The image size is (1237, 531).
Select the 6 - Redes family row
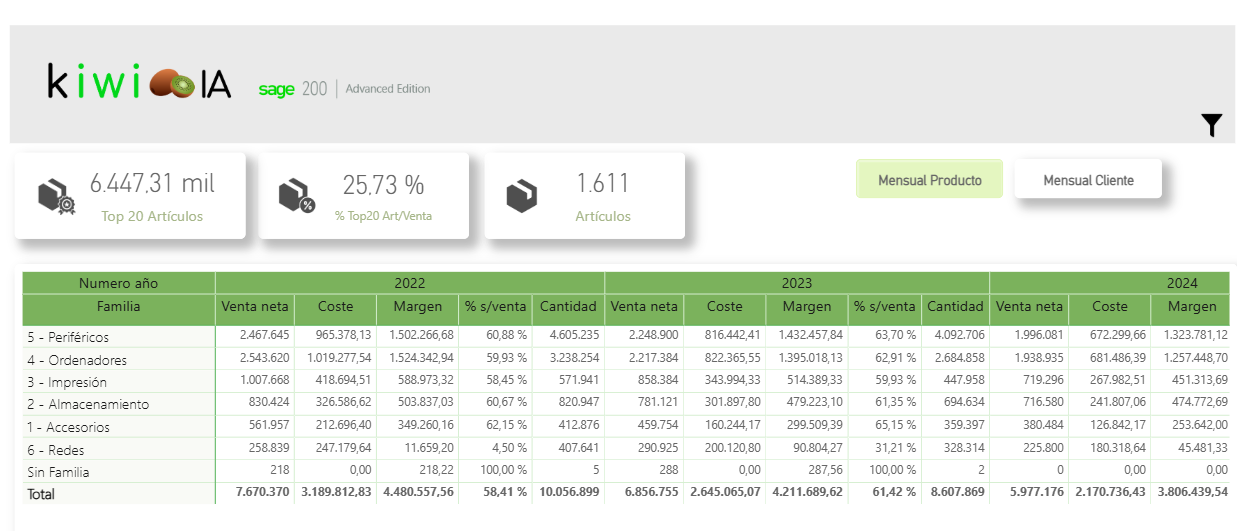coord(56,450)
